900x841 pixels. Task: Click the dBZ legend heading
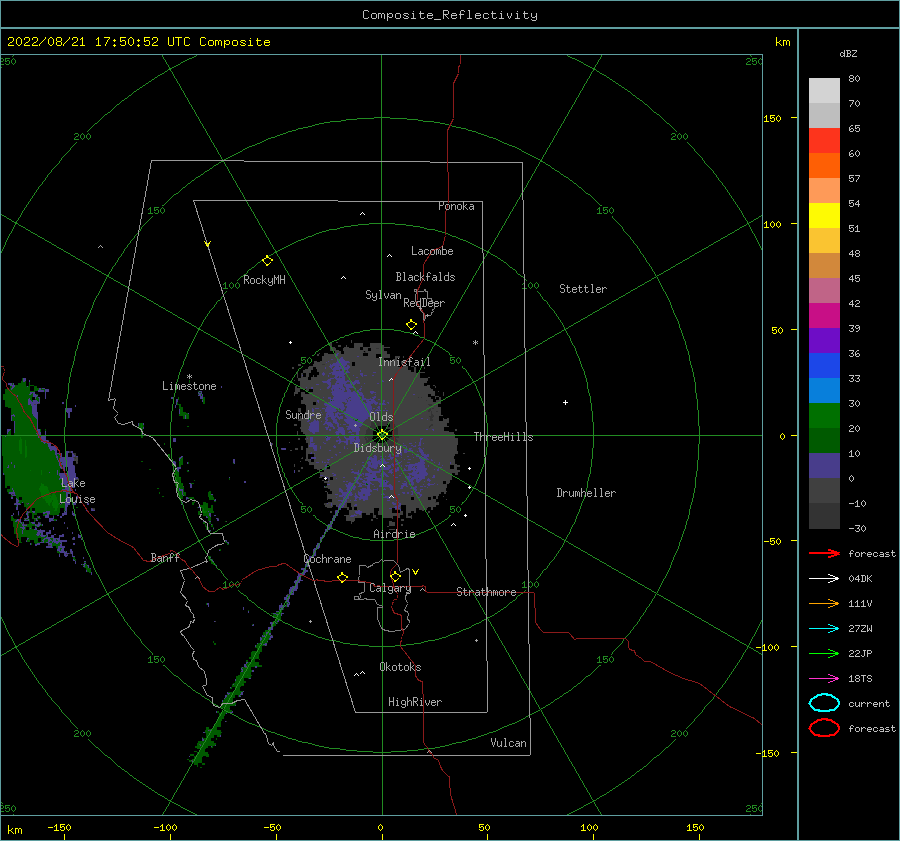(x=848, y=53)
